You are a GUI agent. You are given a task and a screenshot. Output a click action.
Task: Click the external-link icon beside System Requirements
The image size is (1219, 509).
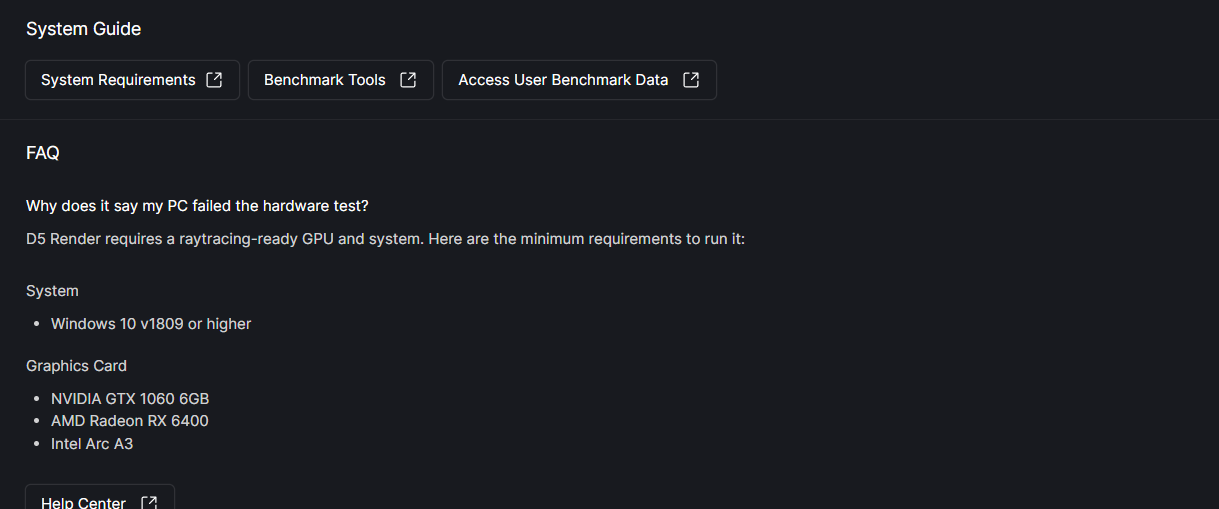[x=214, y=80]
